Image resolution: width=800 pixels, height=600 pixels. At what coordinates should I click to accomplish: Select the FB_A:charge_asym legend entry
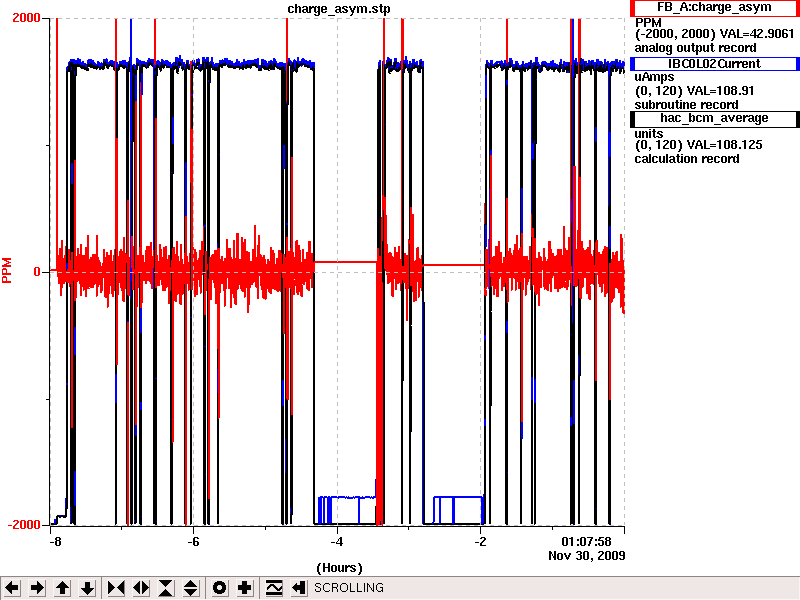coord(714,8)
